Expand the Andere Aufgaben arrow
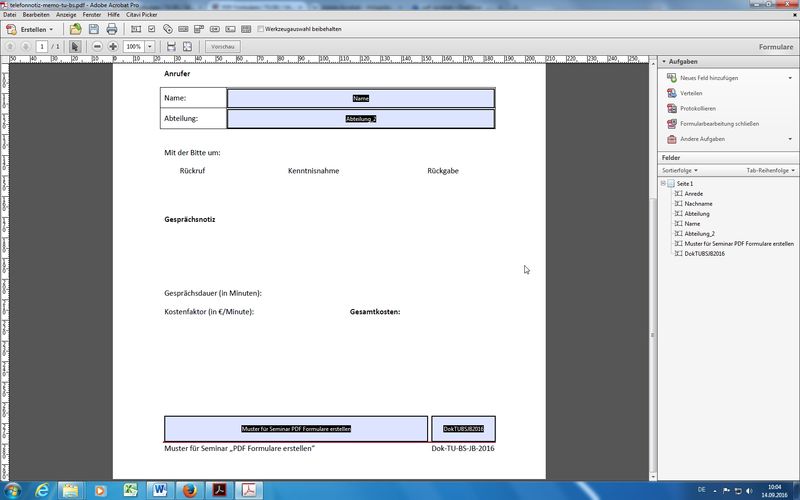The width and height of the screenshot is (800, 500). [x=790, y=139]
